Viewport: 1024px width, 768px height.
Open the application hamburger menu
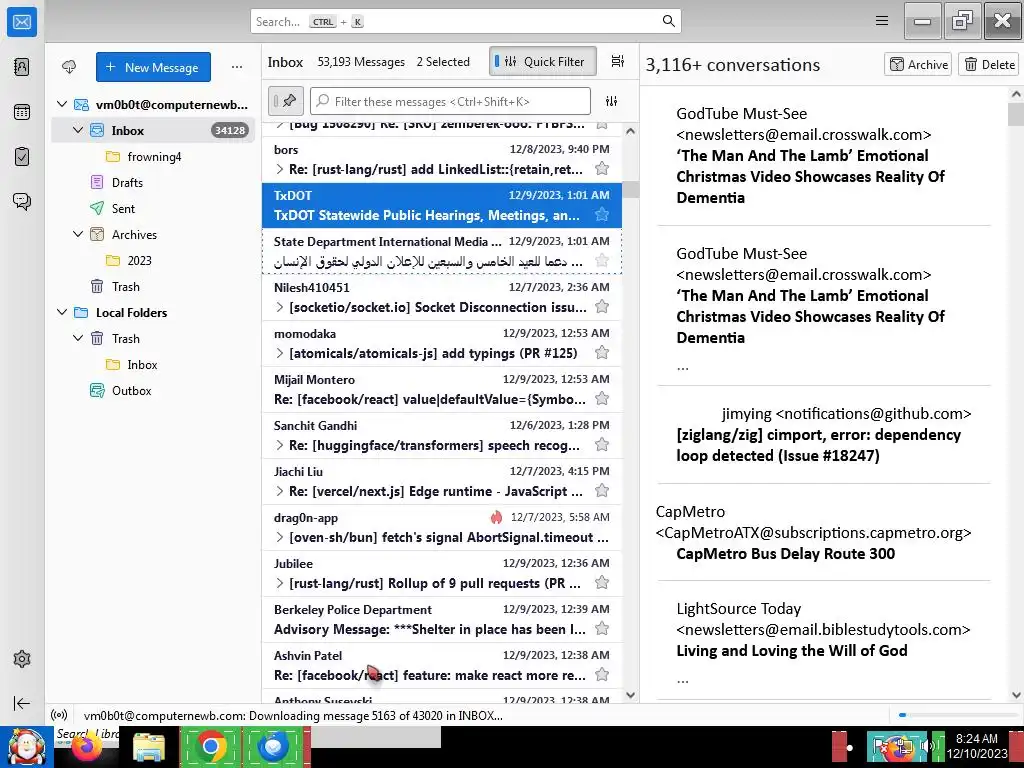tap(882, 21)
